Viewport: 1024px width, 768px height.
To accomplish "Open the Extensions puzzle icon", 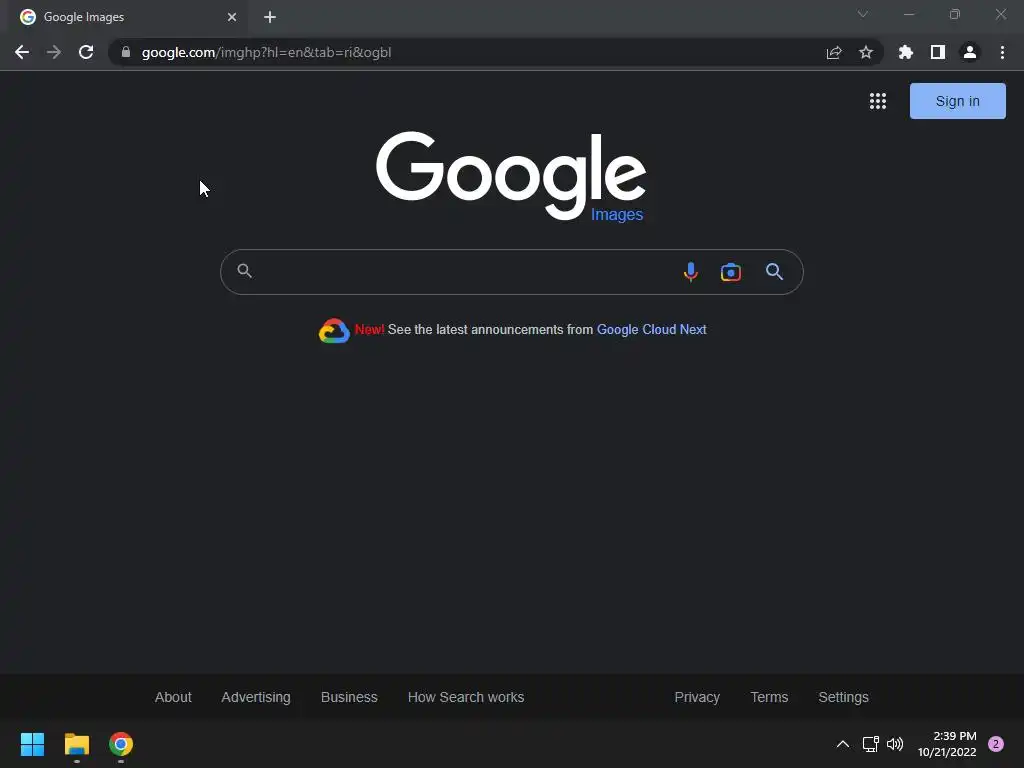I will [x=906, y=52].
